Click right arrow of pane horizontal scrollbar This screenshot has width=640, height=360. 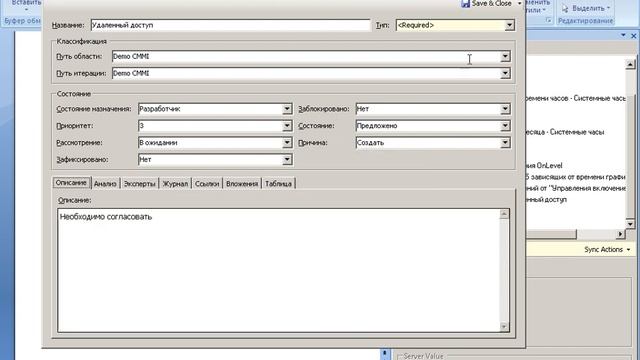point(620,234)
